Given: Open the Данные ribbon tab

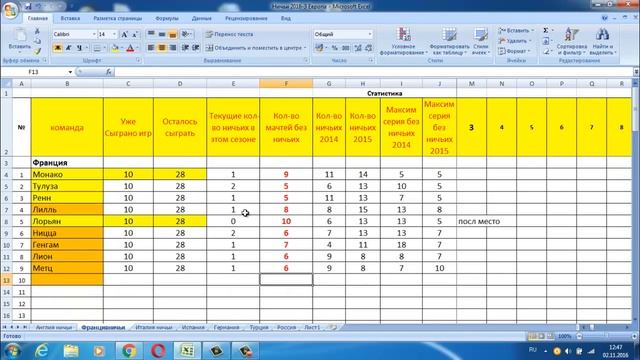Looking at the screenshot, I should tap(202, 18).
